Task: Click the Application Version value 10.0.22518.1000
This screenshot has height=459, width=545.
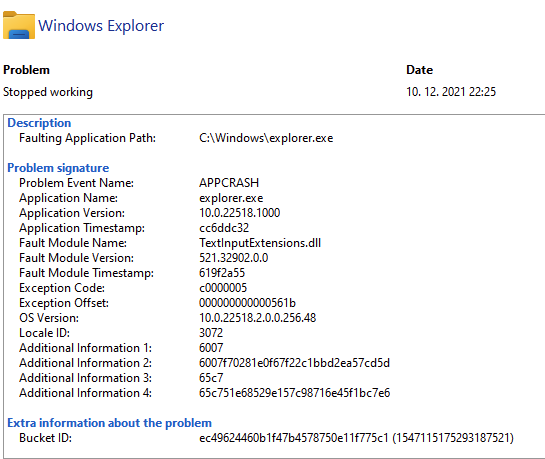Action: 239,213
